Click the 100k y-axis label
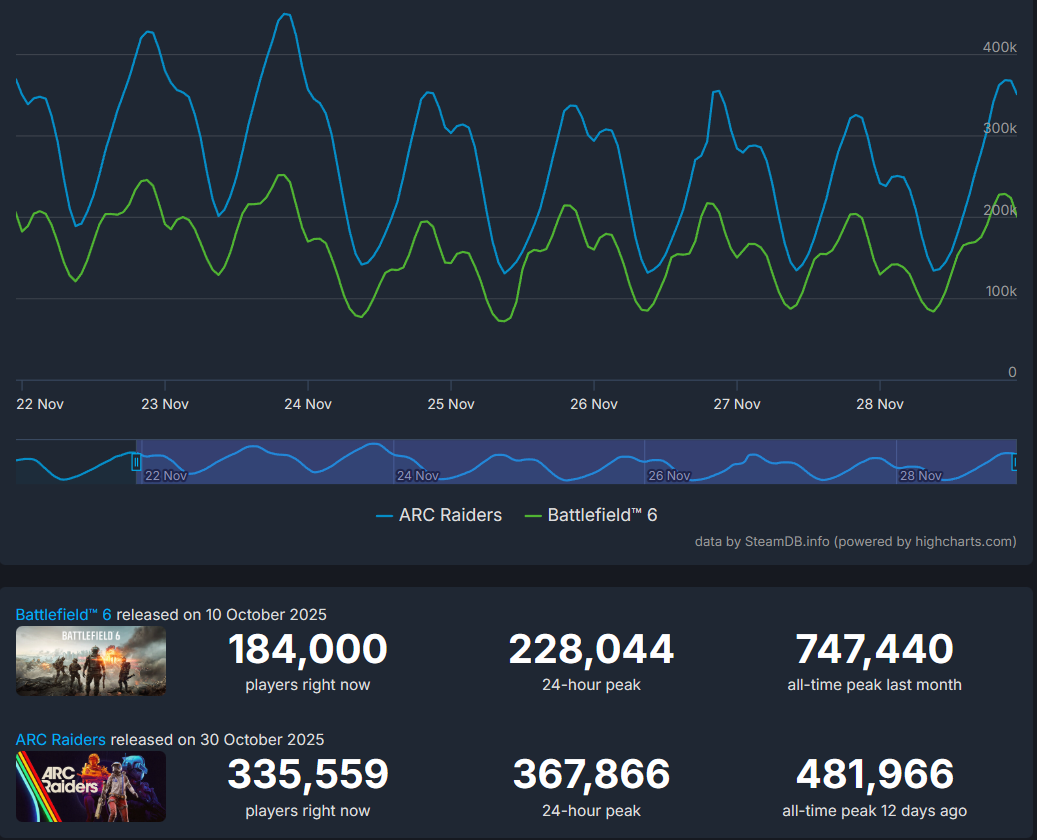Viewport: 1037px width, 840px height. tap(1001, 291)
